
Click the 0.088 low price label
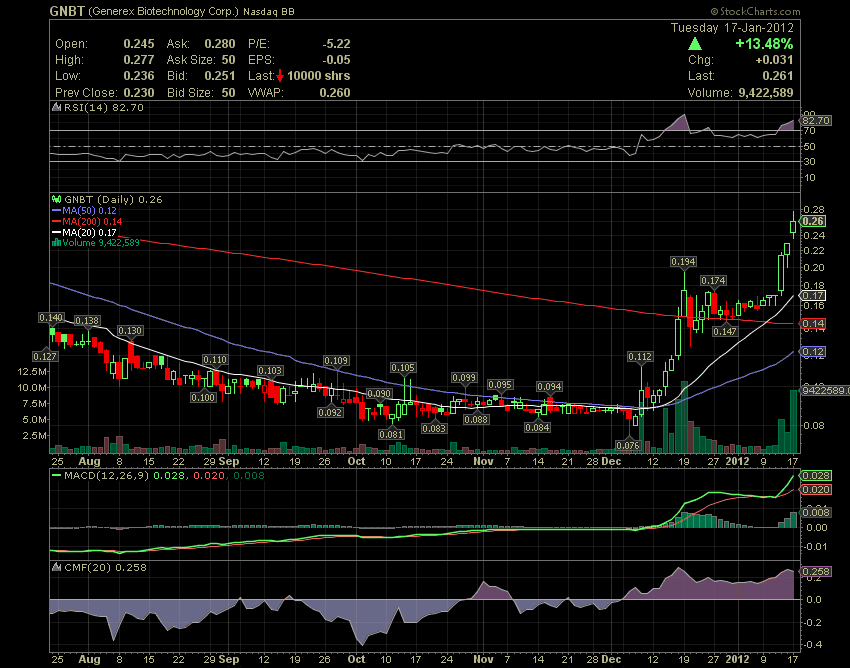(x=476, y=419)
